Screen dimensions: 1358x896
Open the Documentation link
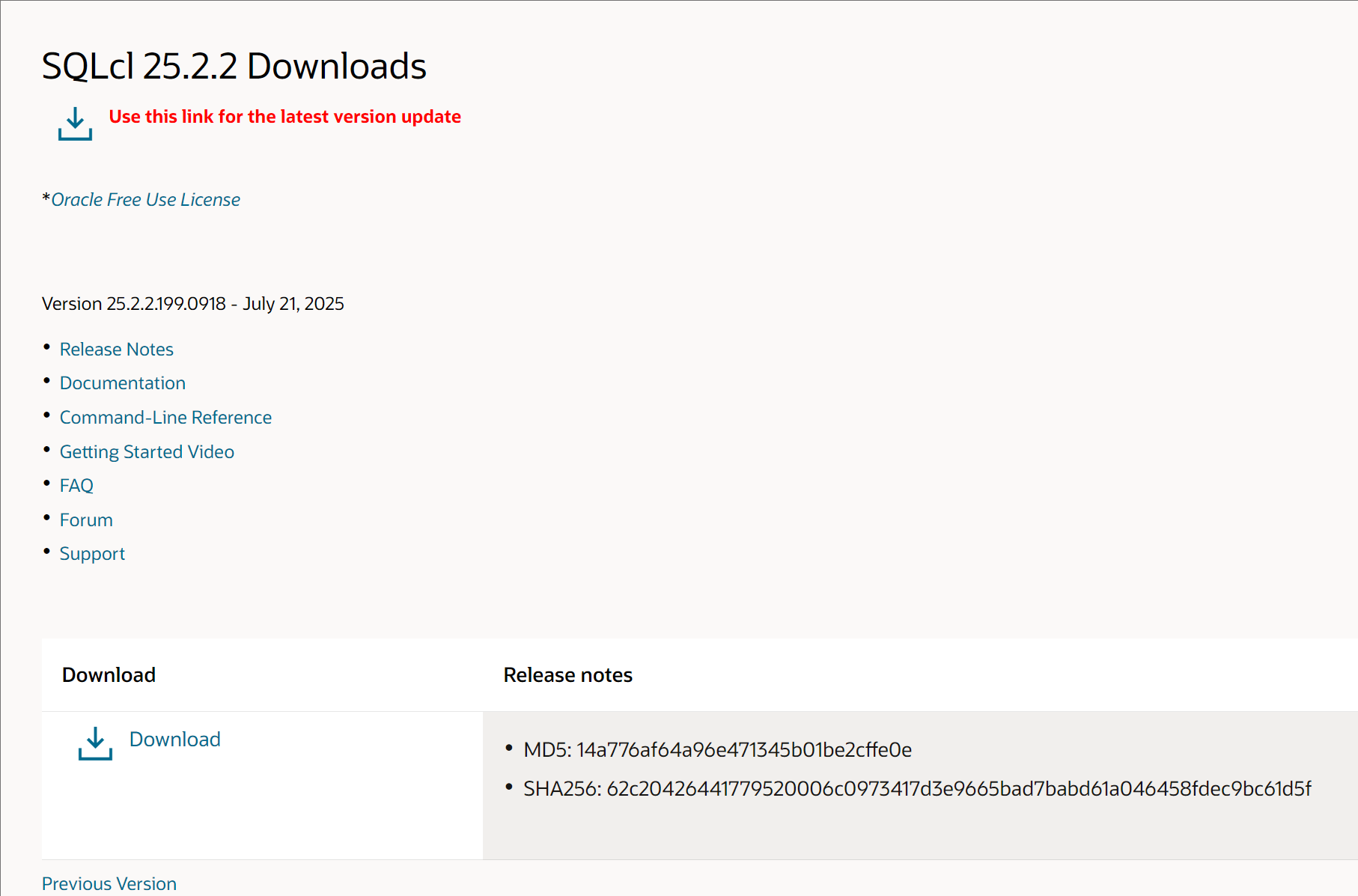(x=123, y=383)
